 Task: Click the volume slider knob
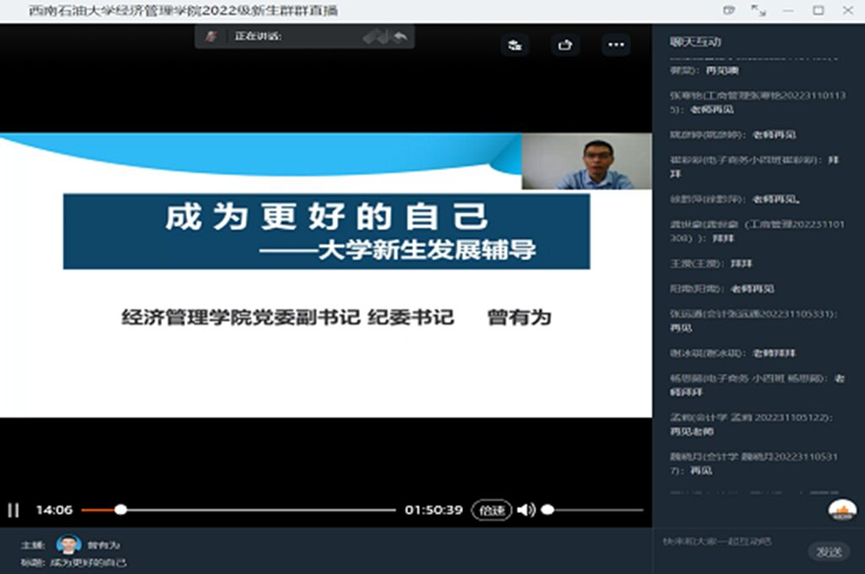click(547, 510)
